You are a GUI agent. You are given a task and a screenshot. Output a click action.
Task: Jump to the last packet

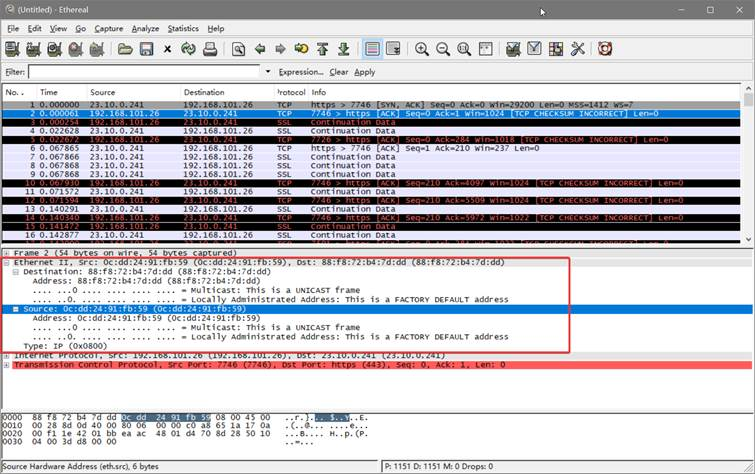coord(344,49)
